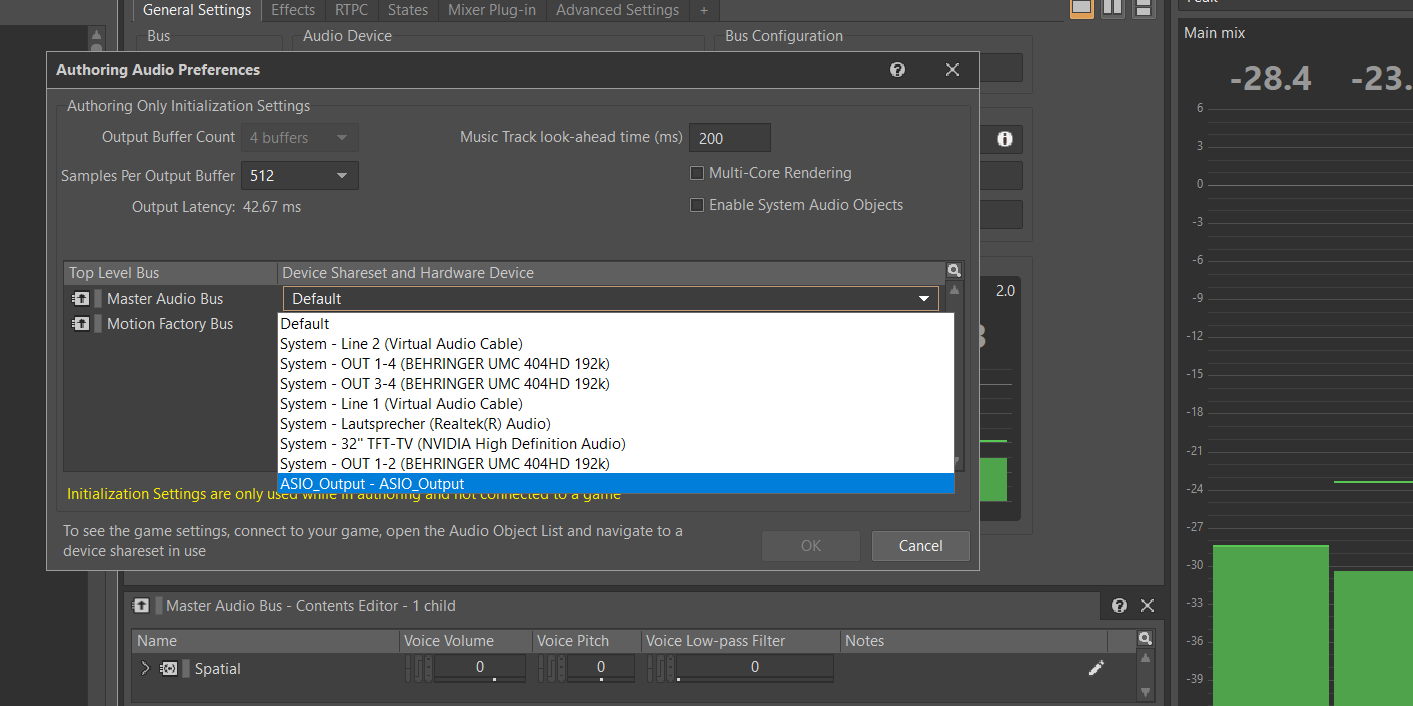Click the Master Audio Bus bus icon
This screenshot has height=706, width=1413.
tap(82, 298)
